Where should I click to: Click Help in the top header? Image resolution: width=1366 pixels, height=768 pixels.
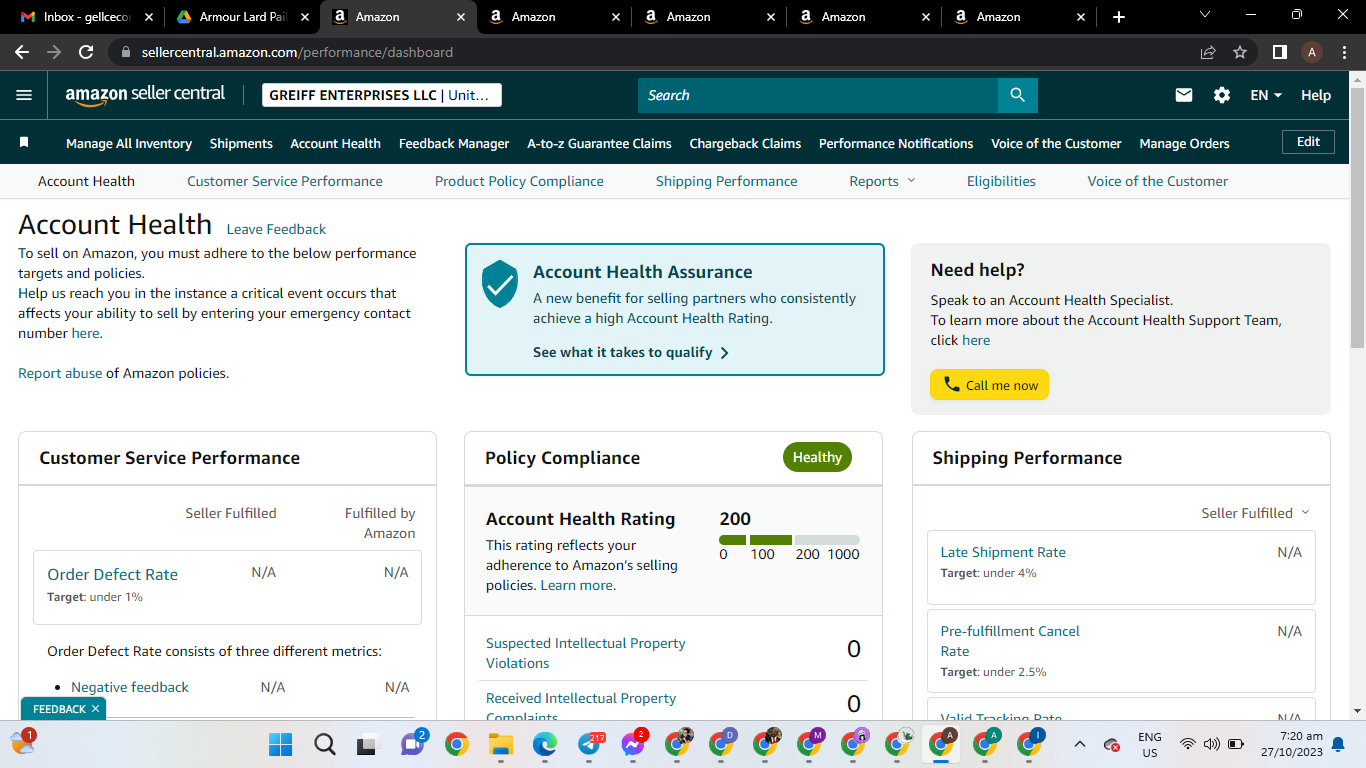[x=1316, y=95]
